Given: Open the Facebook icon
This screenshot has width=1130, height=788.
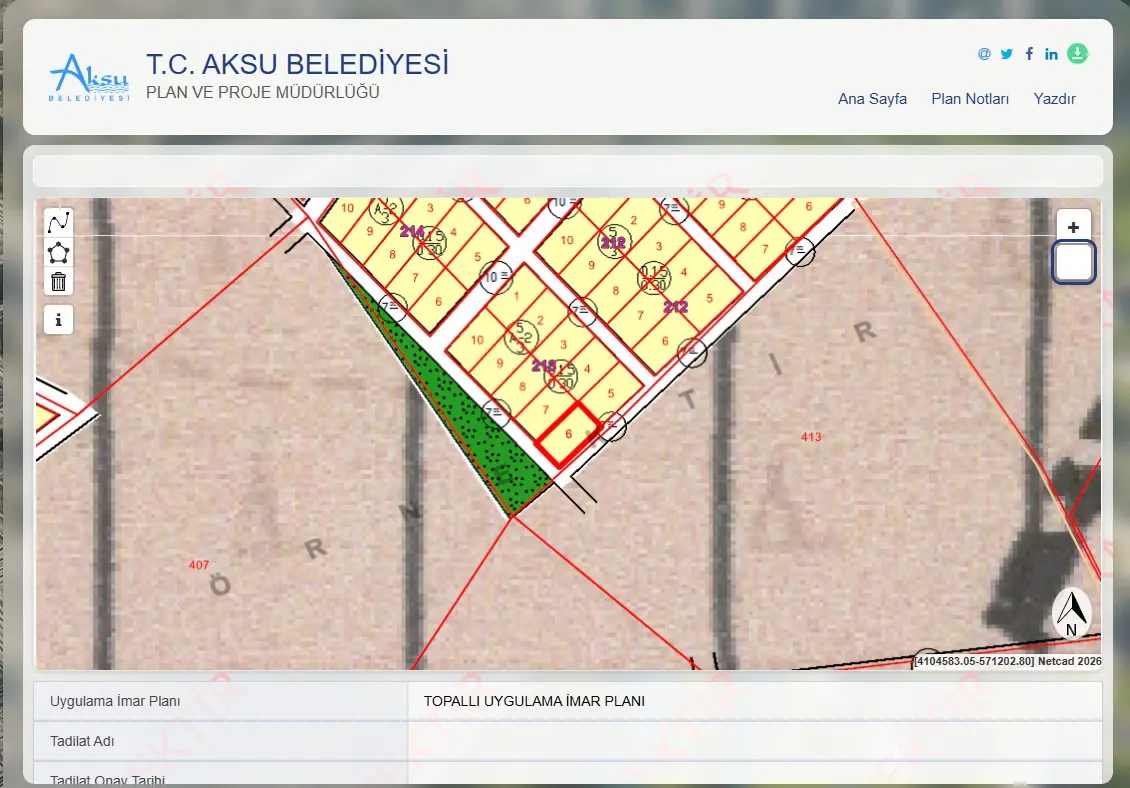Looking at the screenshot, I should [x=1029, y=54].
